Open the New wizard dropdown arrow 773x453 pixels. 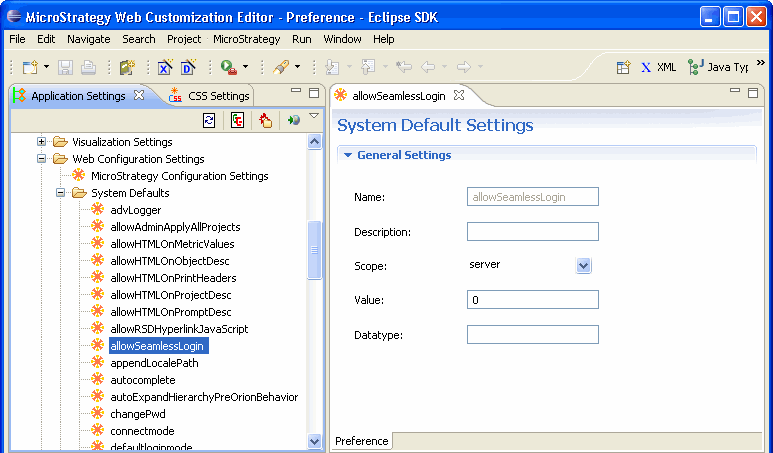pyautogui.click(x=46, y=67)
